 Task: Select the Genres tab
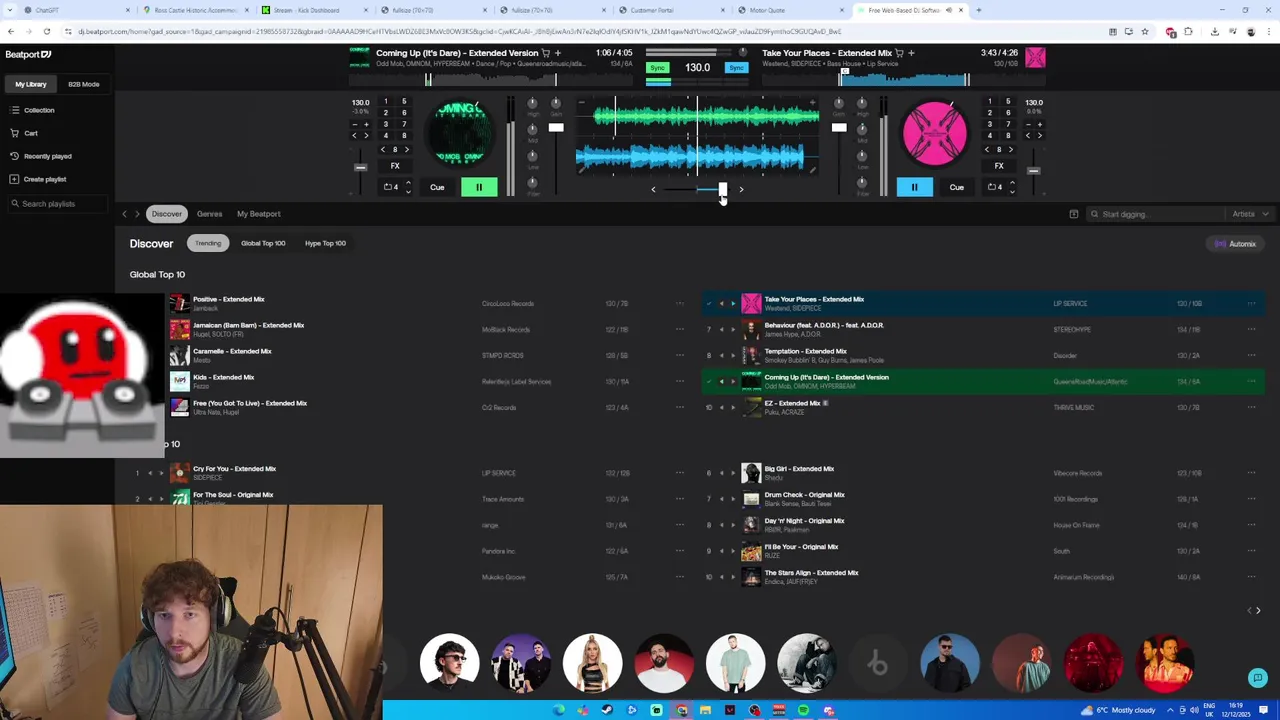point(209,214)
